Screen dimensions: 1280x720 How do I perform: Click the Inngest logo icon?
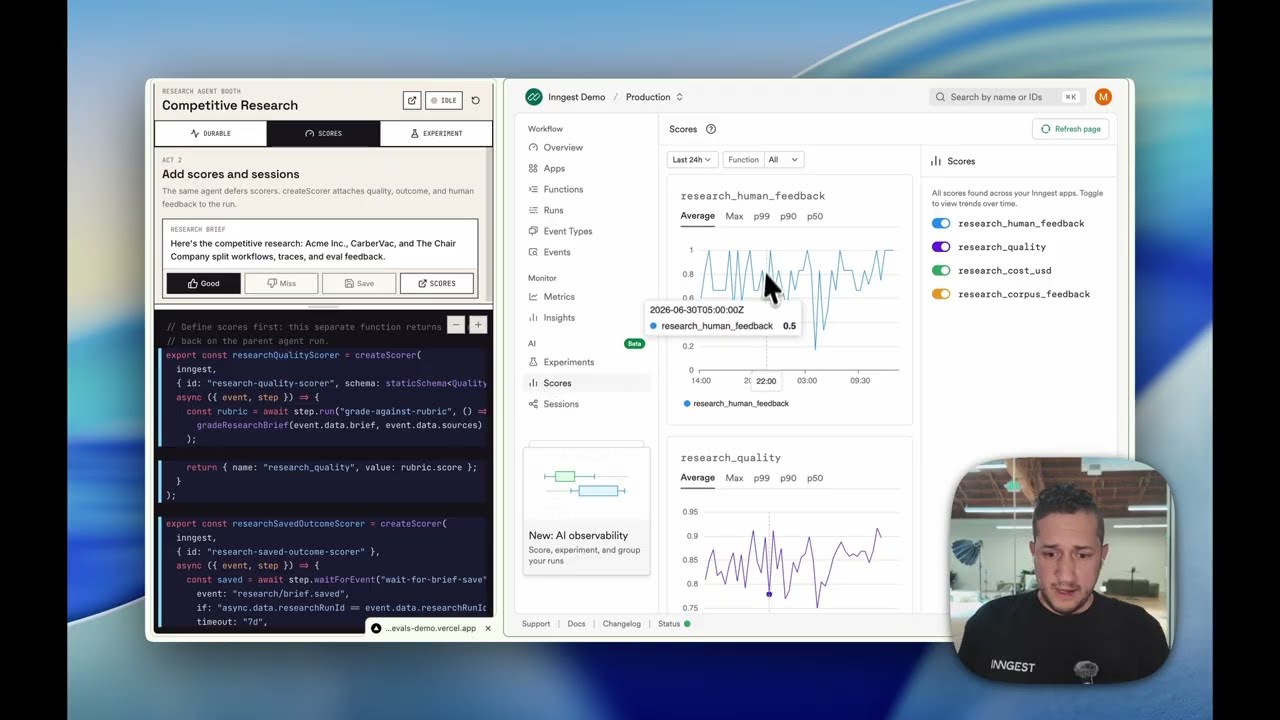534,97
